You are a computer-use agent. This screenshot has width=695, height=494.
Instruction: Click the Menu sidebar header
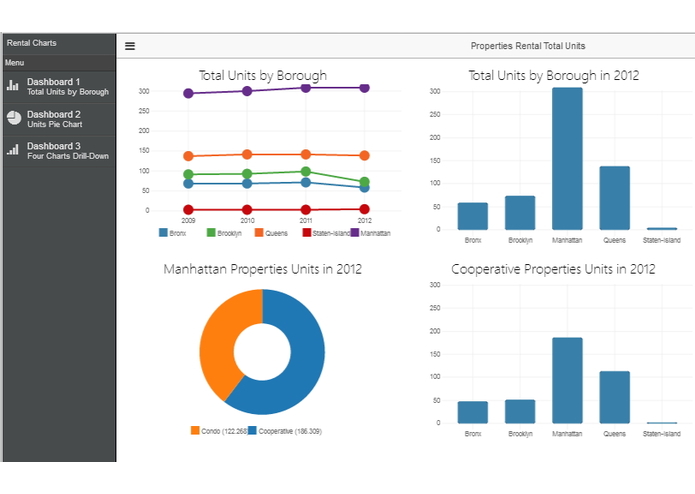(15, 63)
